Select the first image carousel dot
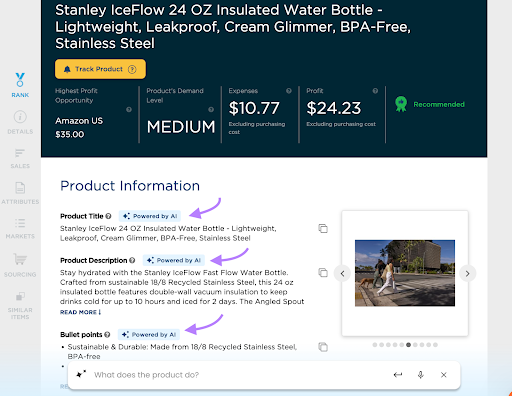The image size is (512, 396). [375, 345]
